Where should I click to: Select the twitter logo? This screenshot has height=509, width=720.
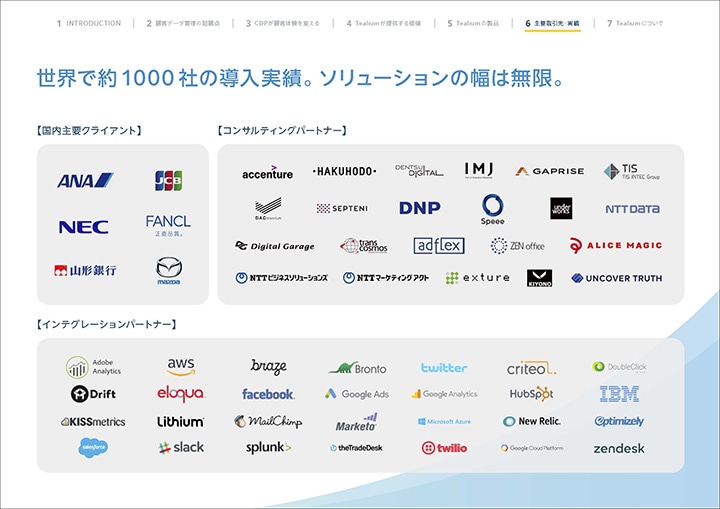444,368
